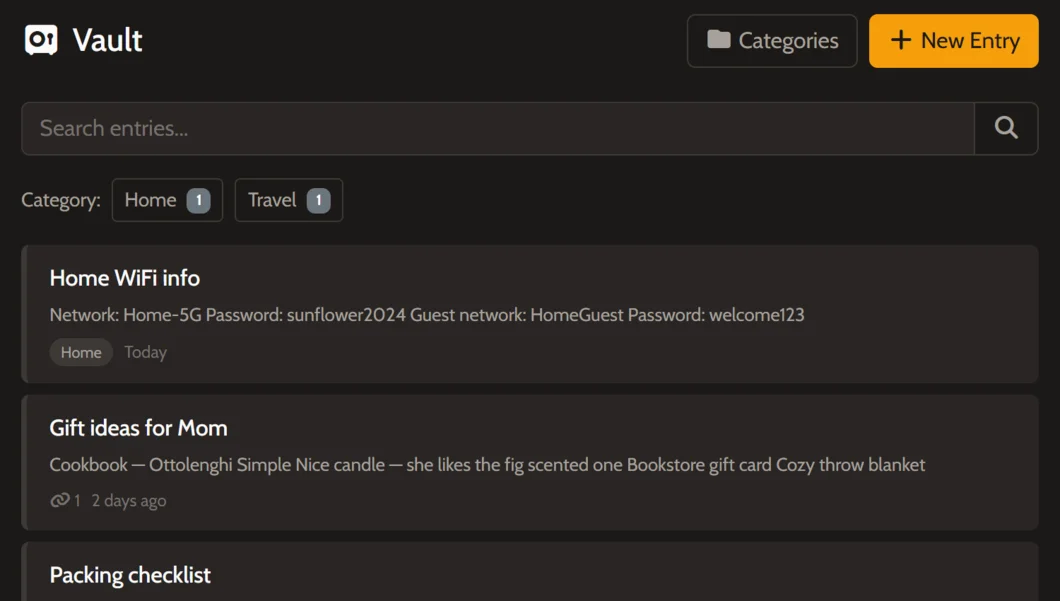1060x601 pixels.
Task: Click the attachment count on Gift ideas
Action: (74, 499)
